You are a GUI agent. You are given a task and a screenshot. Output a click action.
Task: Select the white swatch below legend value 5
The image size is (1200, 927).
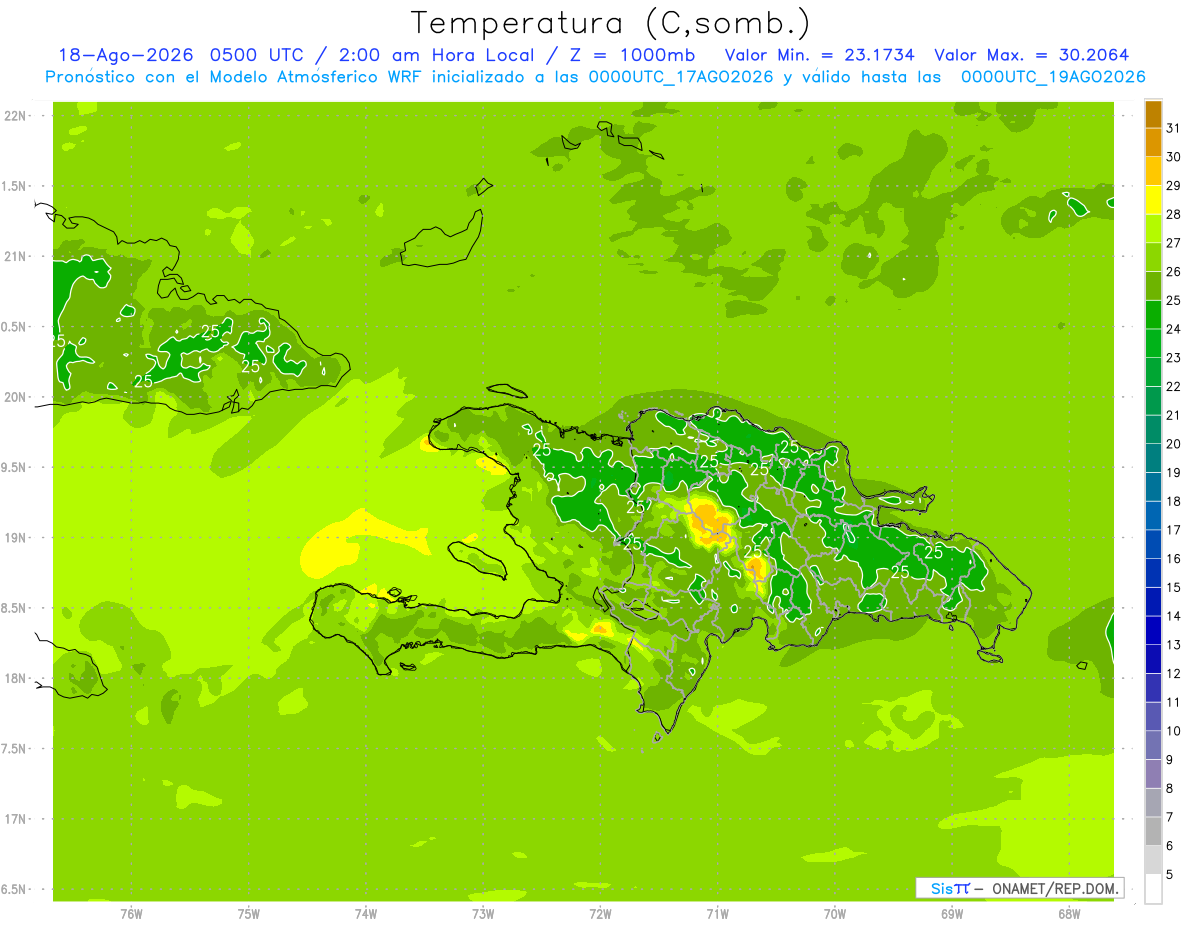(1153, 889)
